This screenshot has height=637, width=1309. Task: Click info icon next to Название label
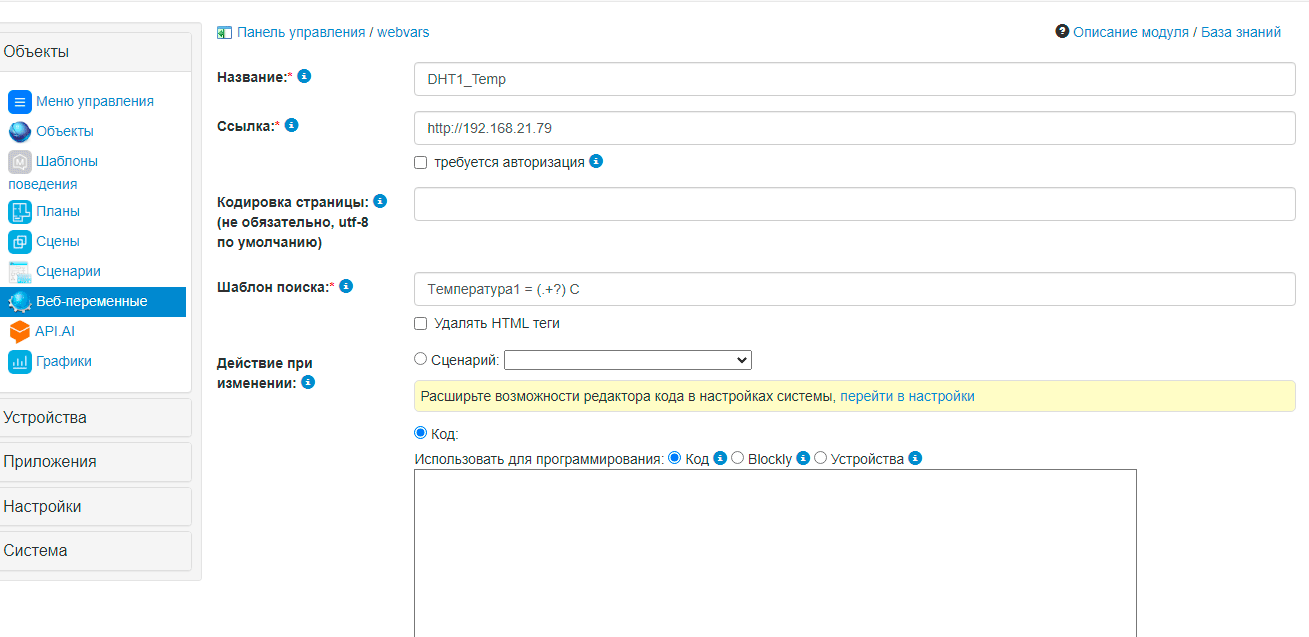(x=304, y=76)
